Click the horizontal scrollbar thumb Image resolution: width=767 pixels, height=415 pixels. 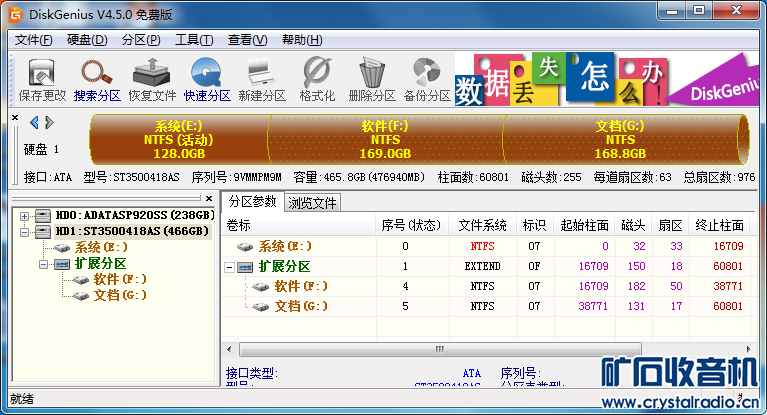click(x=440, y=349)
